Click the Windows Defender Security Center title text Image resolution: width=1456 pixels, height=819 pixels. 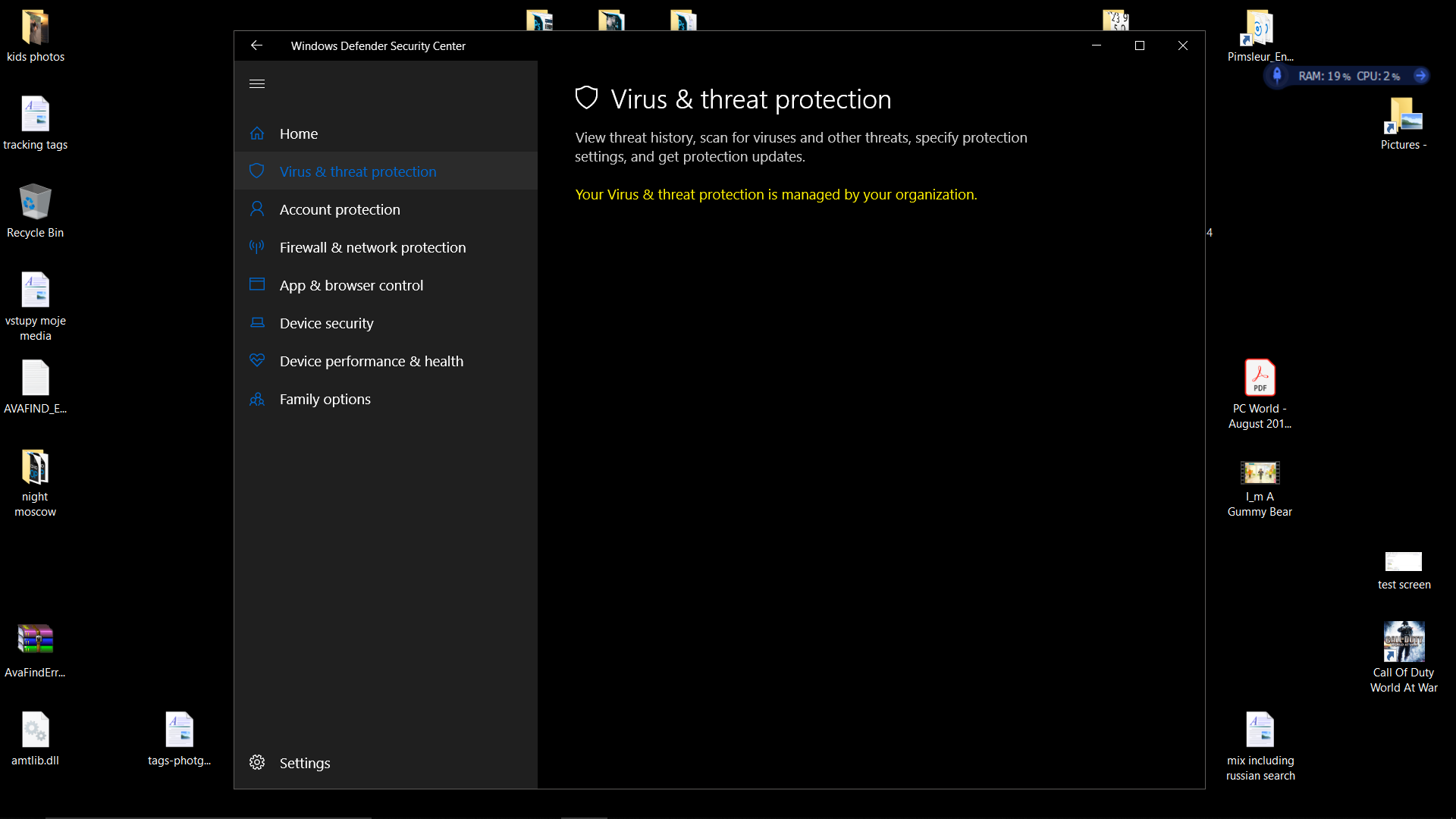(x=378, y=46)
